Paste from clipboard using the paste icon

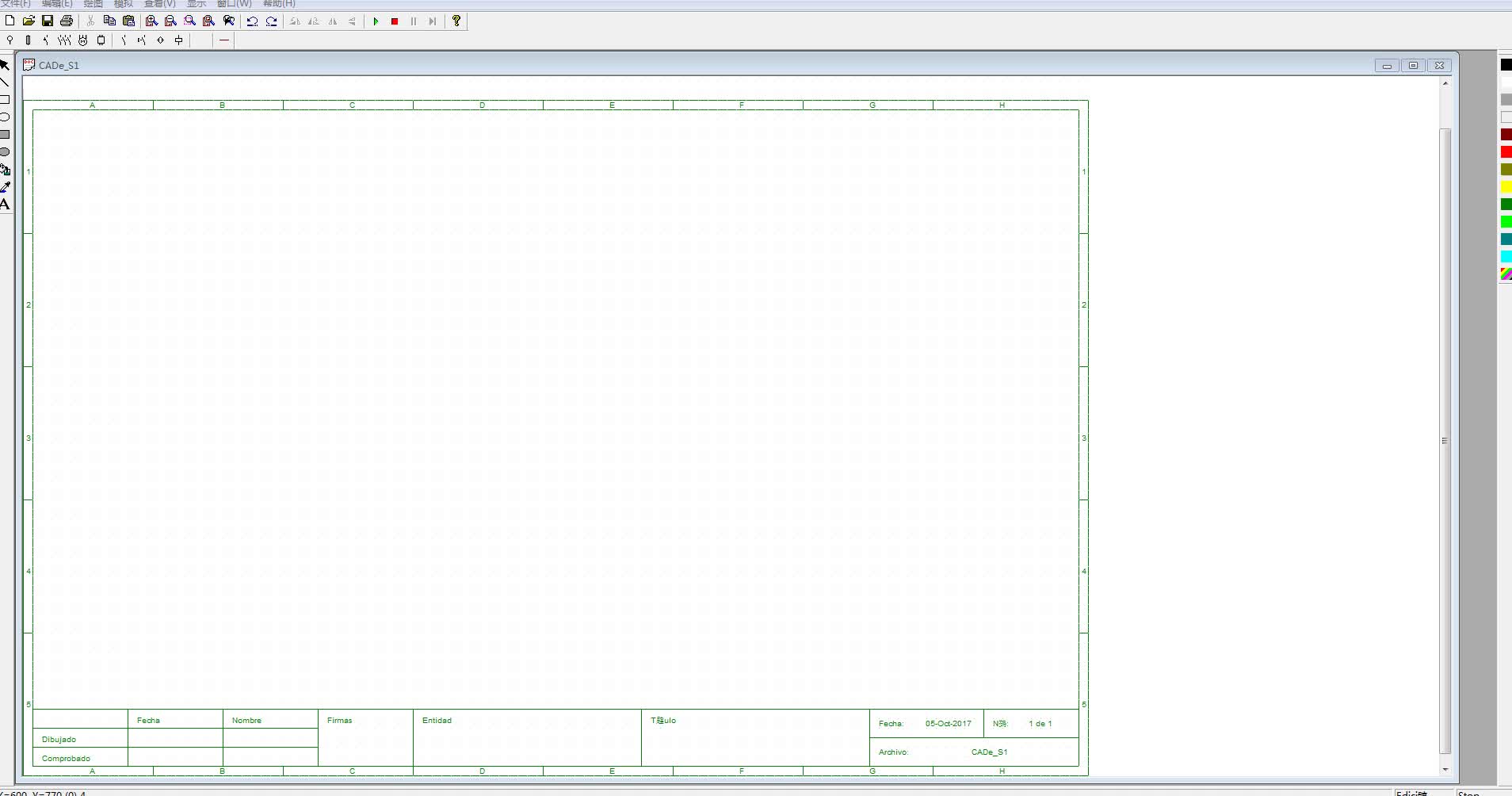[129, 21]
